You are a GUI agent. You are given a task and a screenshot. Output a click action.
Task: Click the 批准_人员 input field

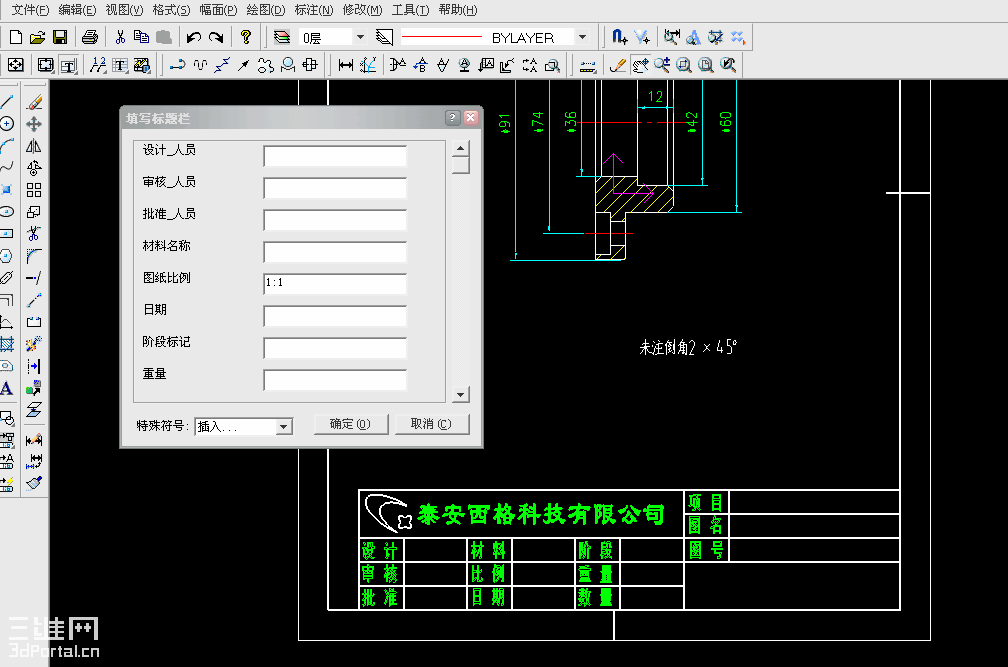[335, 220]
